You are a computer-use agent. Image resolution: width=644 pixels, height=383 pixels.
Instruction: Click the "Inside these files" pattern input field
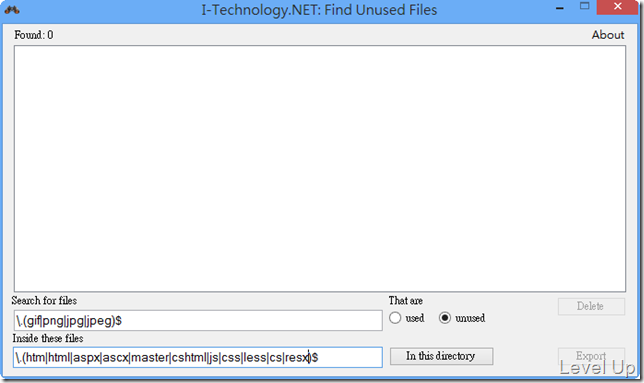[198, 357]
